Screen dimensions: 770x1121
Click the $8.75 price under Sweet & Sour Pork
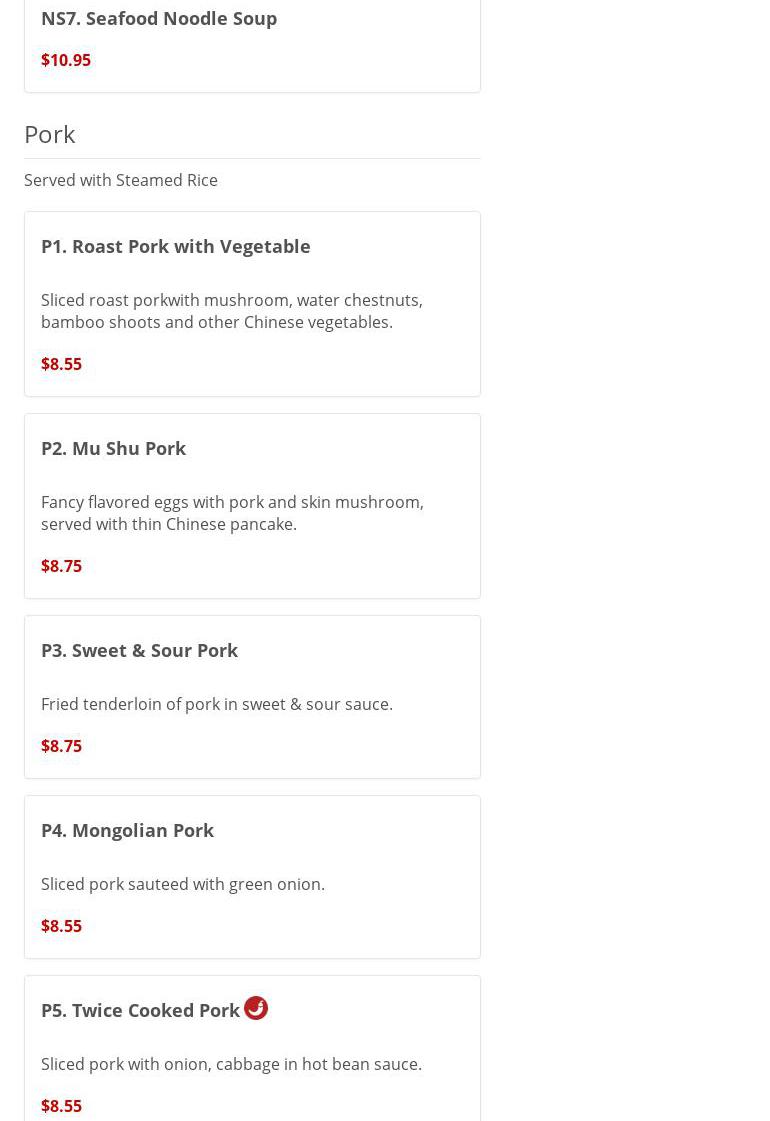(x=62, y=746)
